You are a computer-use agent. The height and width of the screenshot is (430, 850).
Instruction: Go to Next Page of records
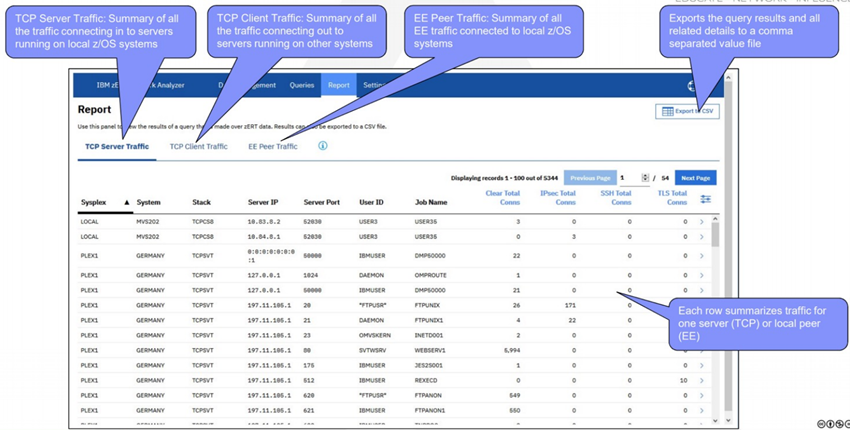696,178
